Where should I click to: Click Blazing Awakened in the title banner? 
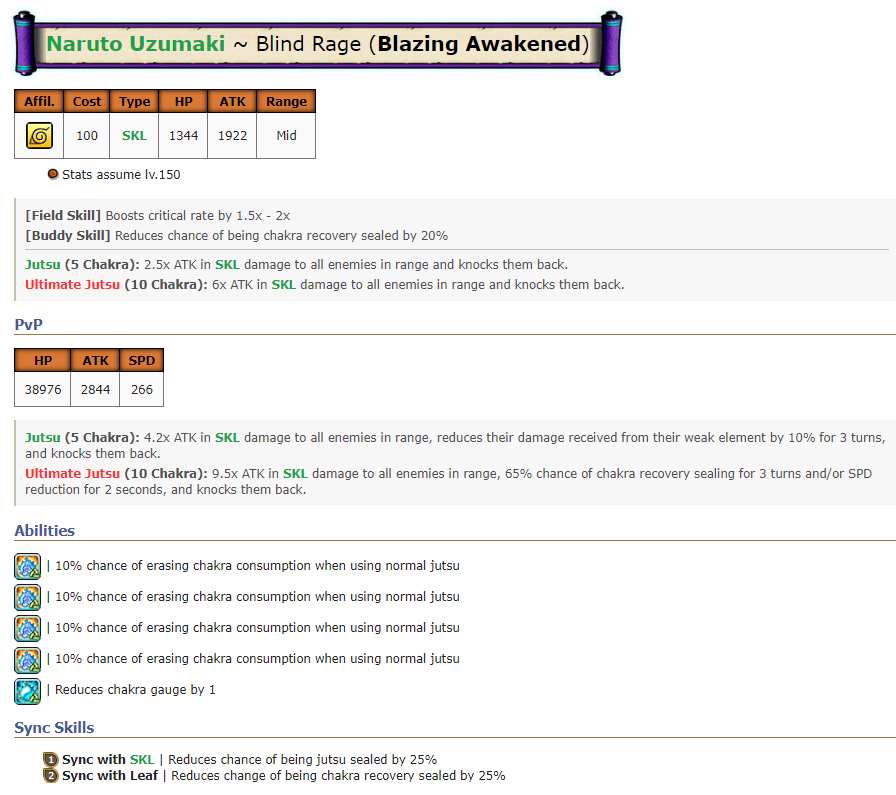pyautogui.click(x=479, y=44)
